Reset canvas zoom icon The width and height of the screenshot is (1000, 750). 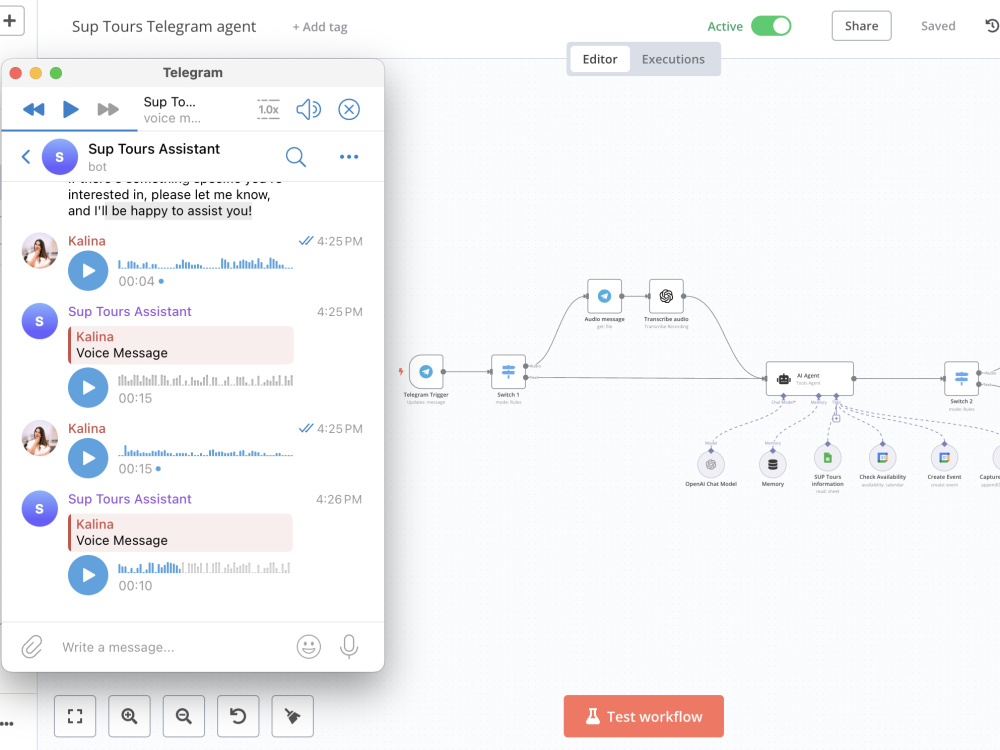point(238,716)
